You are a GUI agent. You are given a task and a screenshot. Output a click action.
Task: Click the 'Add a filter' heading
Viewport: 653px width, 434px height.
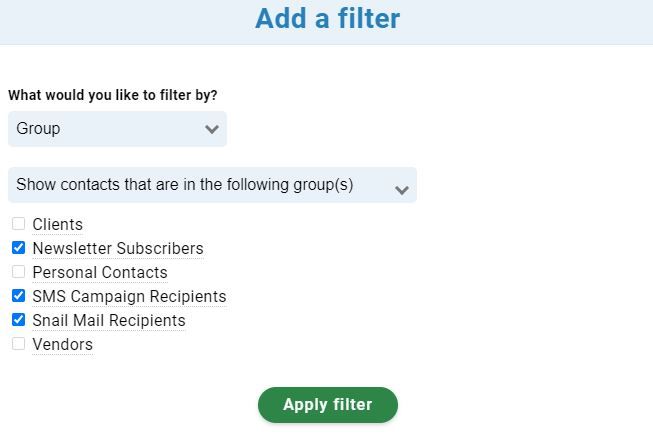328,19
